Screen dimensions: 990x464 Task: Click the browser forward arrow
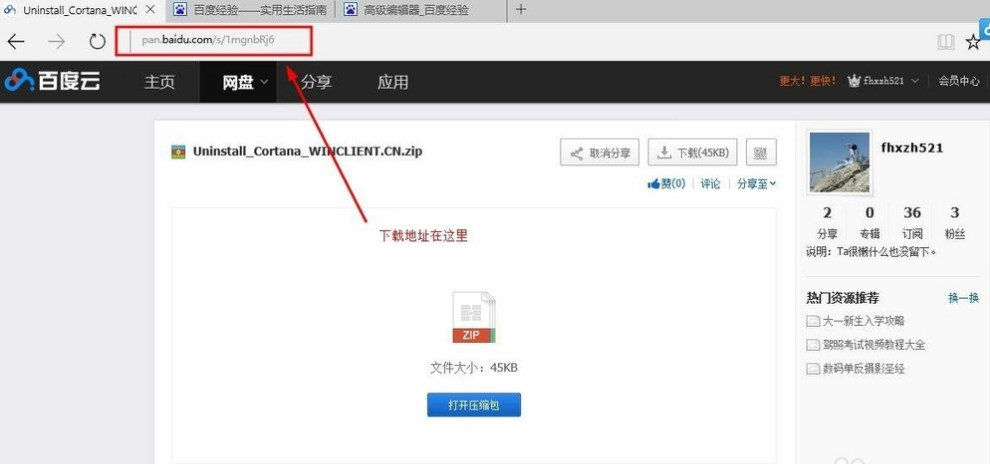click(x=57, y=42)
